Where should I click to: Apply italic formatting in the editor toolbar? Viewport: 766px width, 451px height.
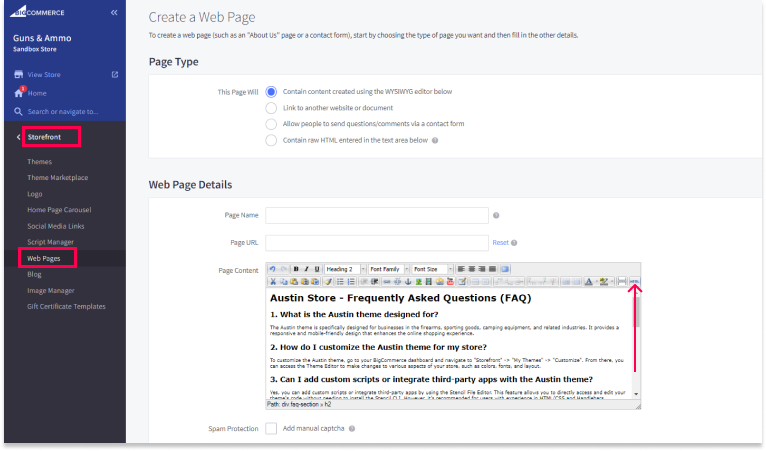(306, 269)
